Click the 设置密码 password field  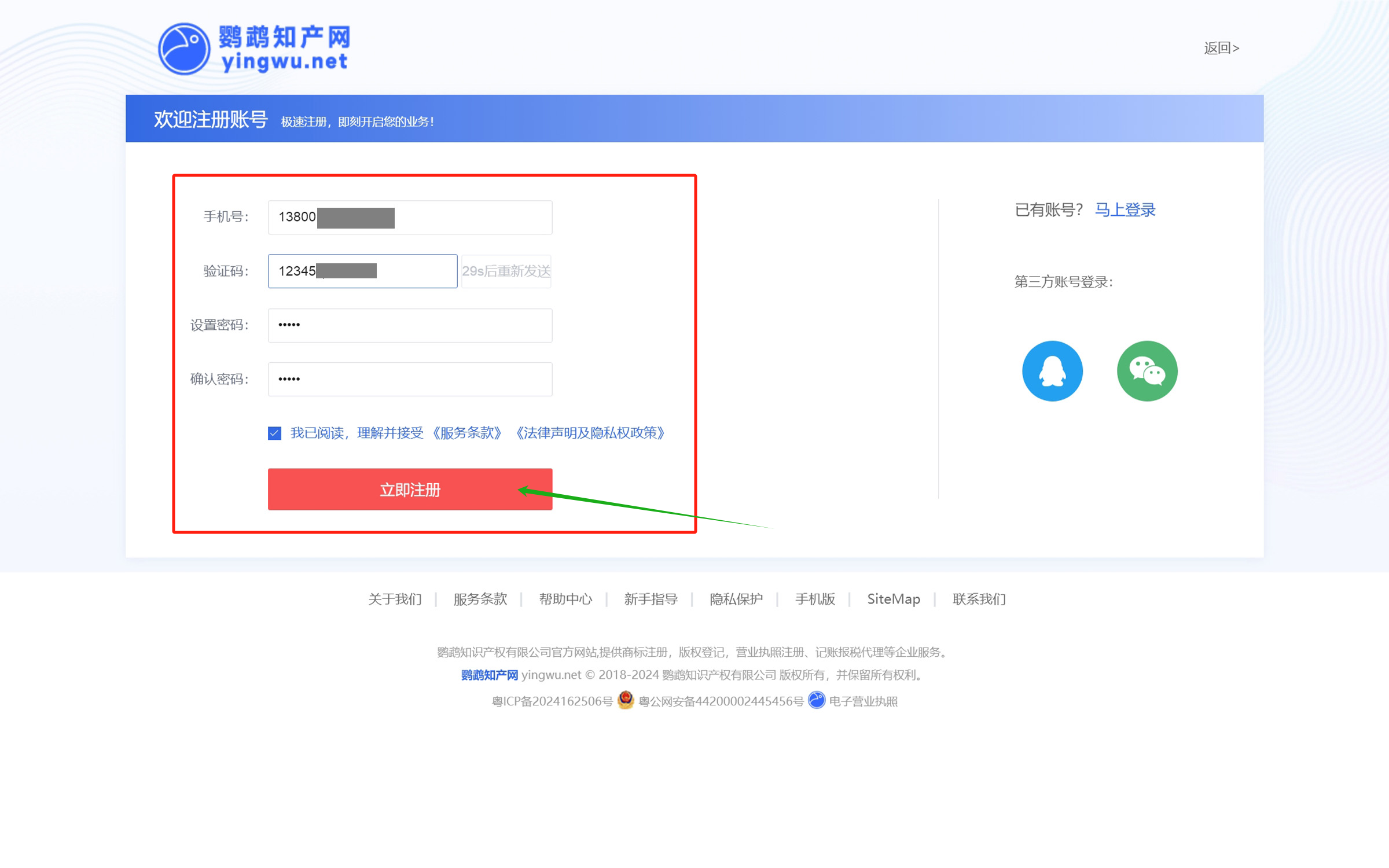pyautogui.click(x=410, y=325)
